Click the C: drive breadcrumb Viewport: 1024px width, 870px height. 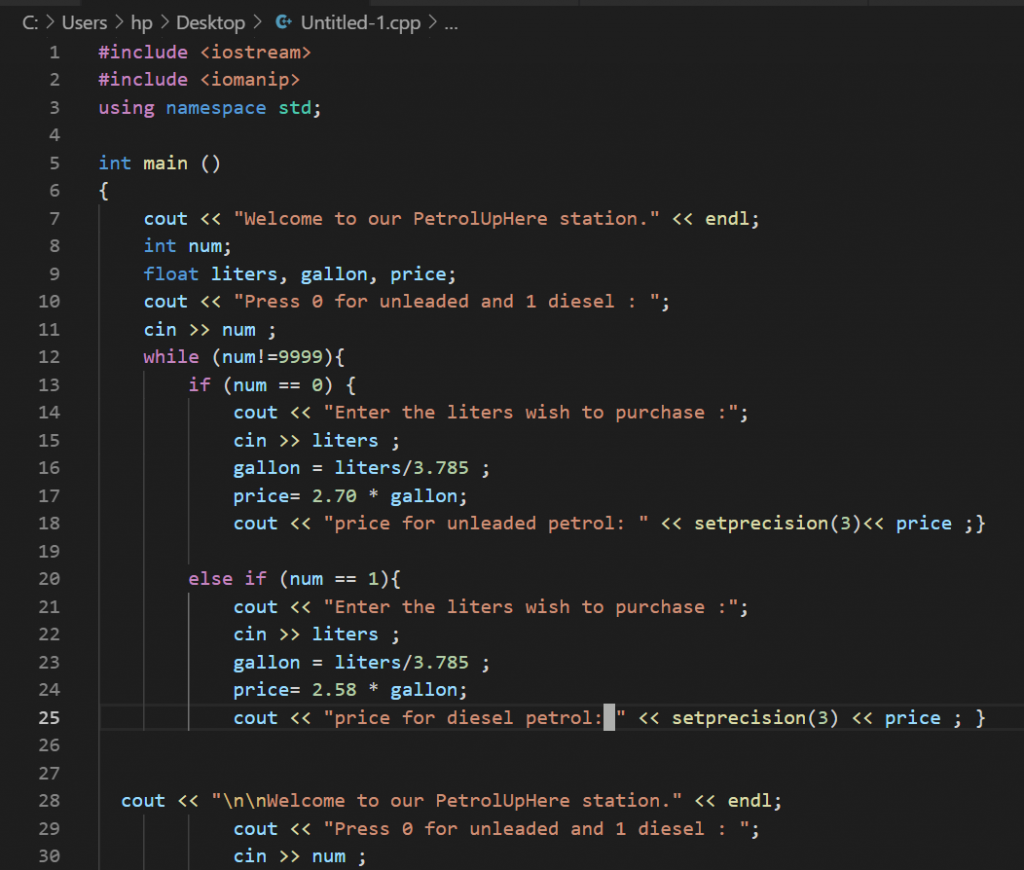[29, 23]
